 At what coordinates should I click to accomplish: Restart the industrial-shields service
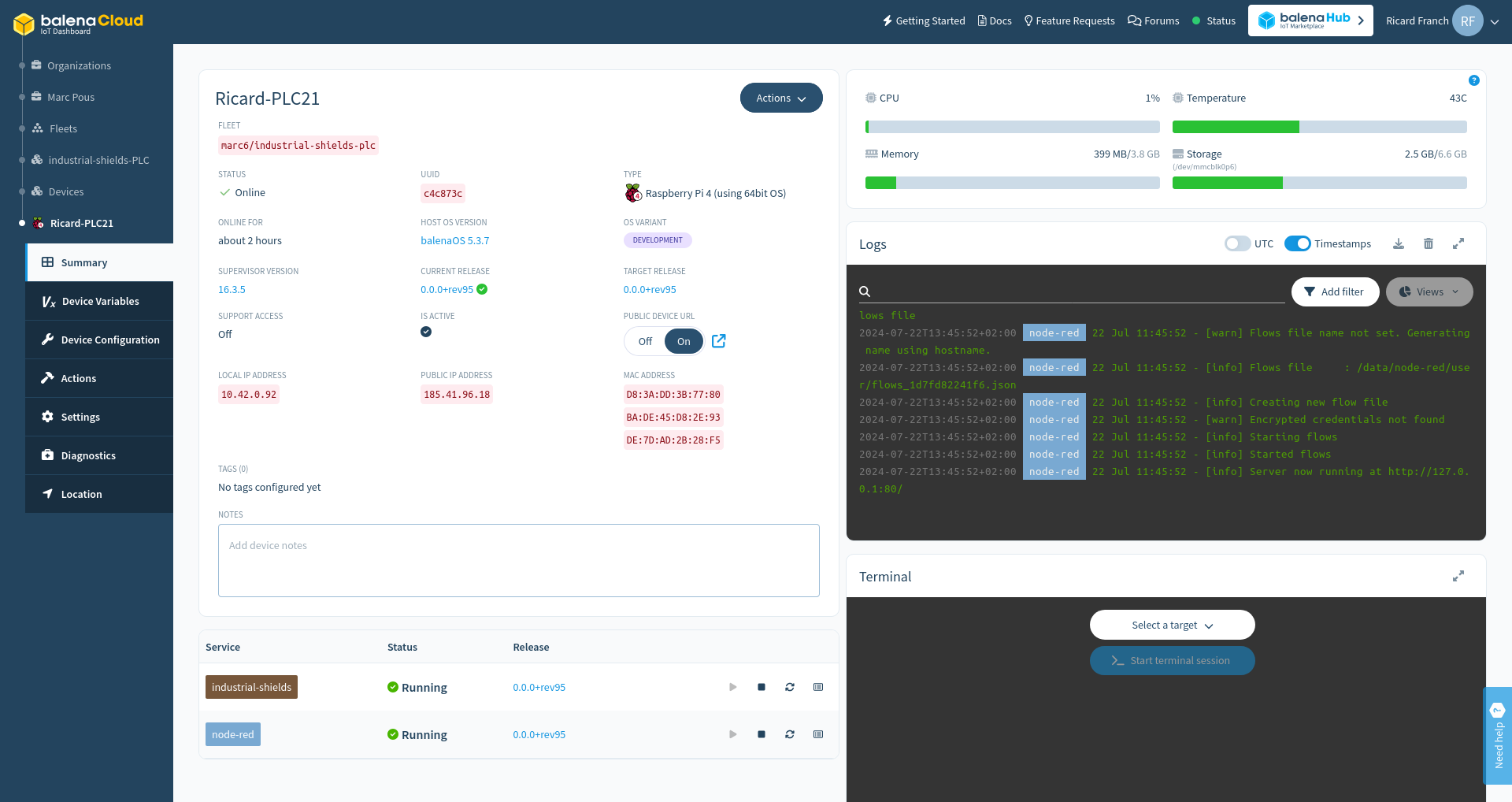(x=790, y=687)
